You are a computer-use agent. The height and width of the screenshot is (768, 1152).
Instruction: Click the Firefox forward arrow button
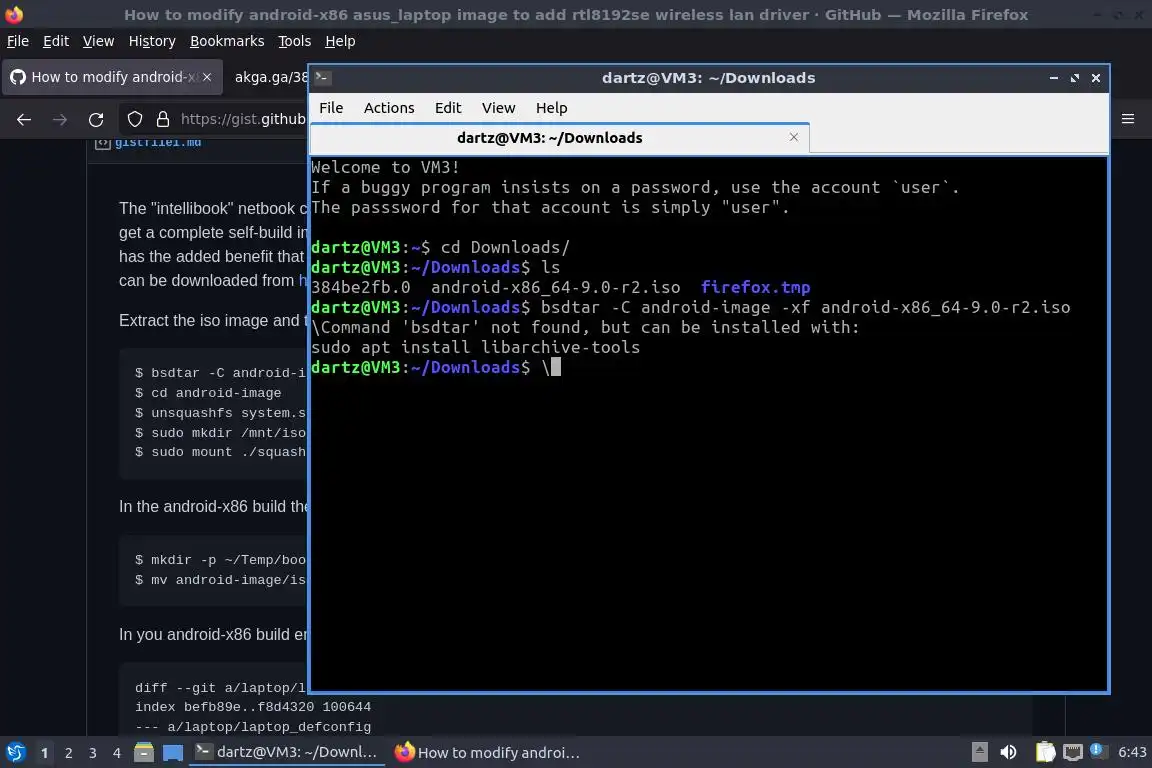[60, 119]
